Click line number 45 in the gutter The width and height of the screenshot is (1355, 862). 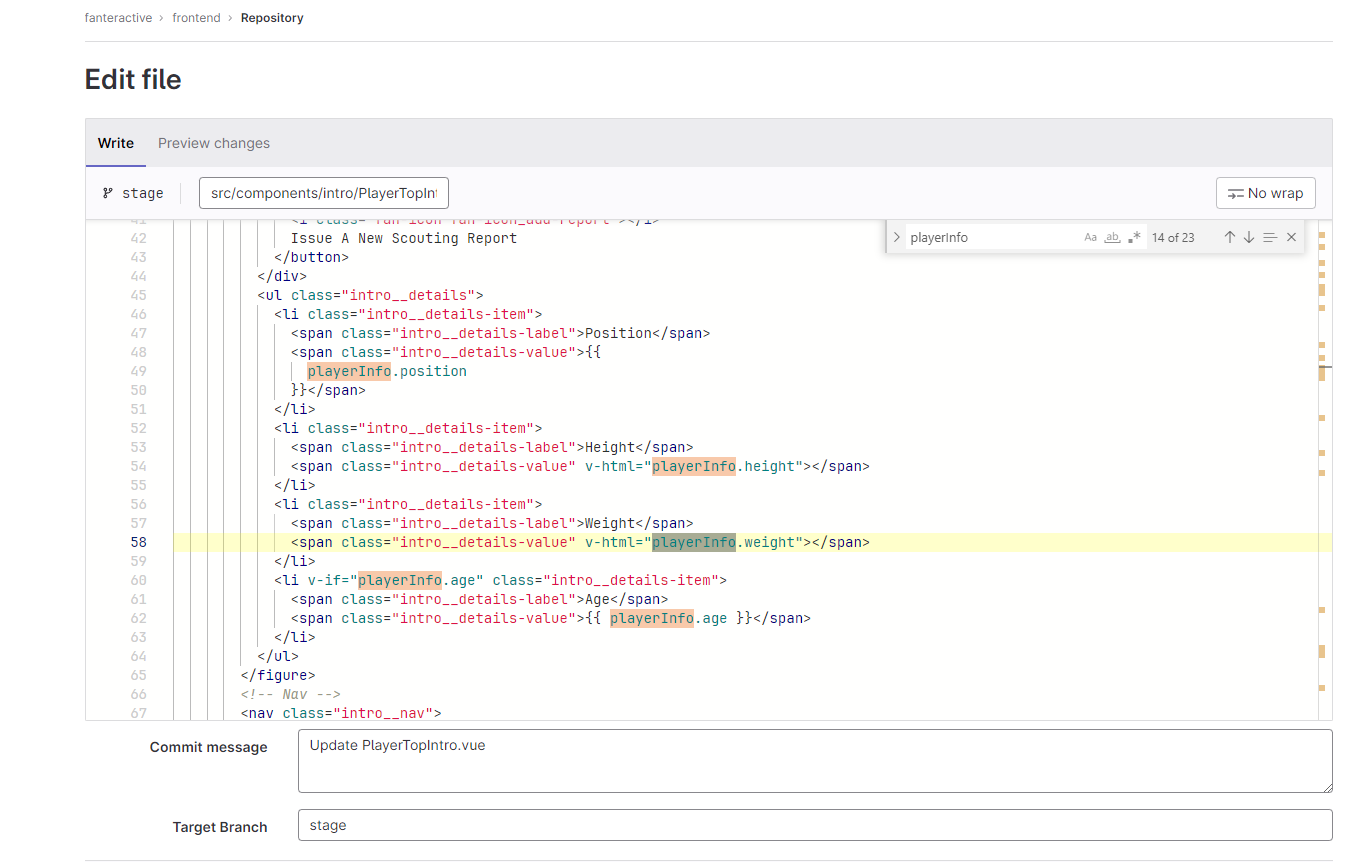138,295
